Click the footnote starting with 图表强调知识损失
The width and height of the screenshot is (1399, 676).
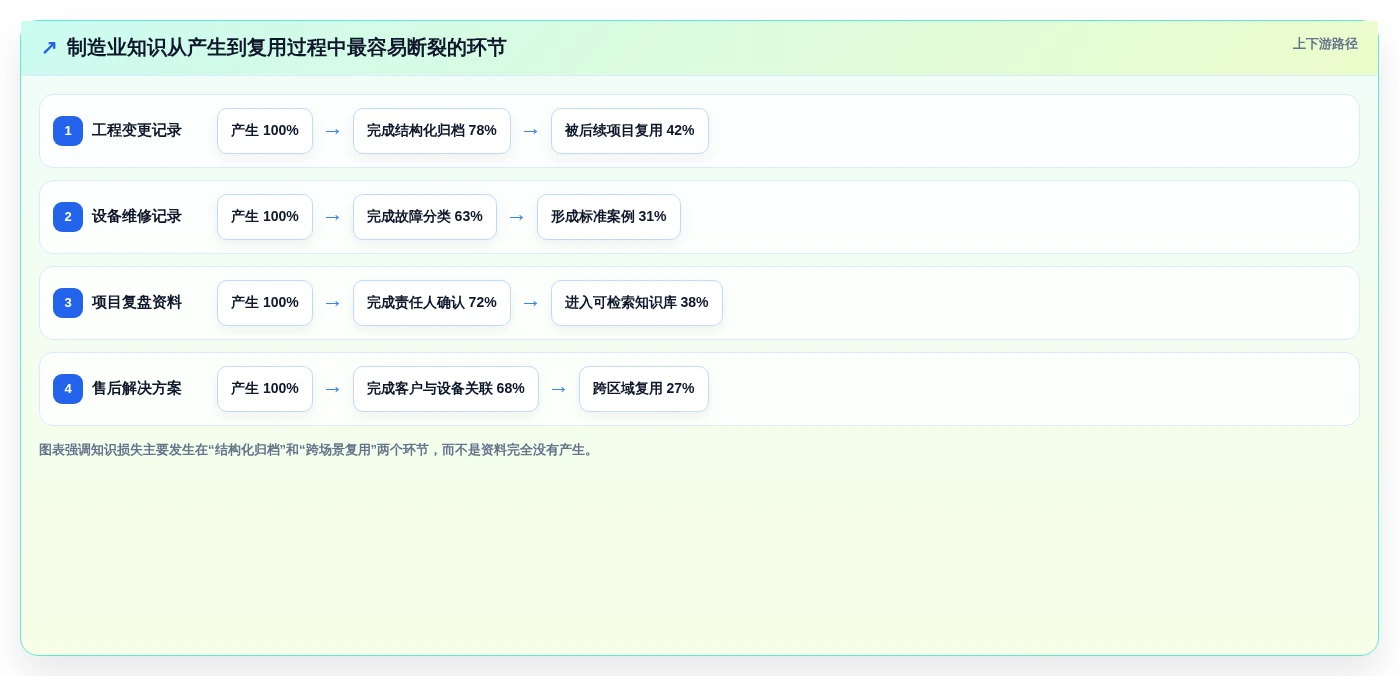[318, 450]
